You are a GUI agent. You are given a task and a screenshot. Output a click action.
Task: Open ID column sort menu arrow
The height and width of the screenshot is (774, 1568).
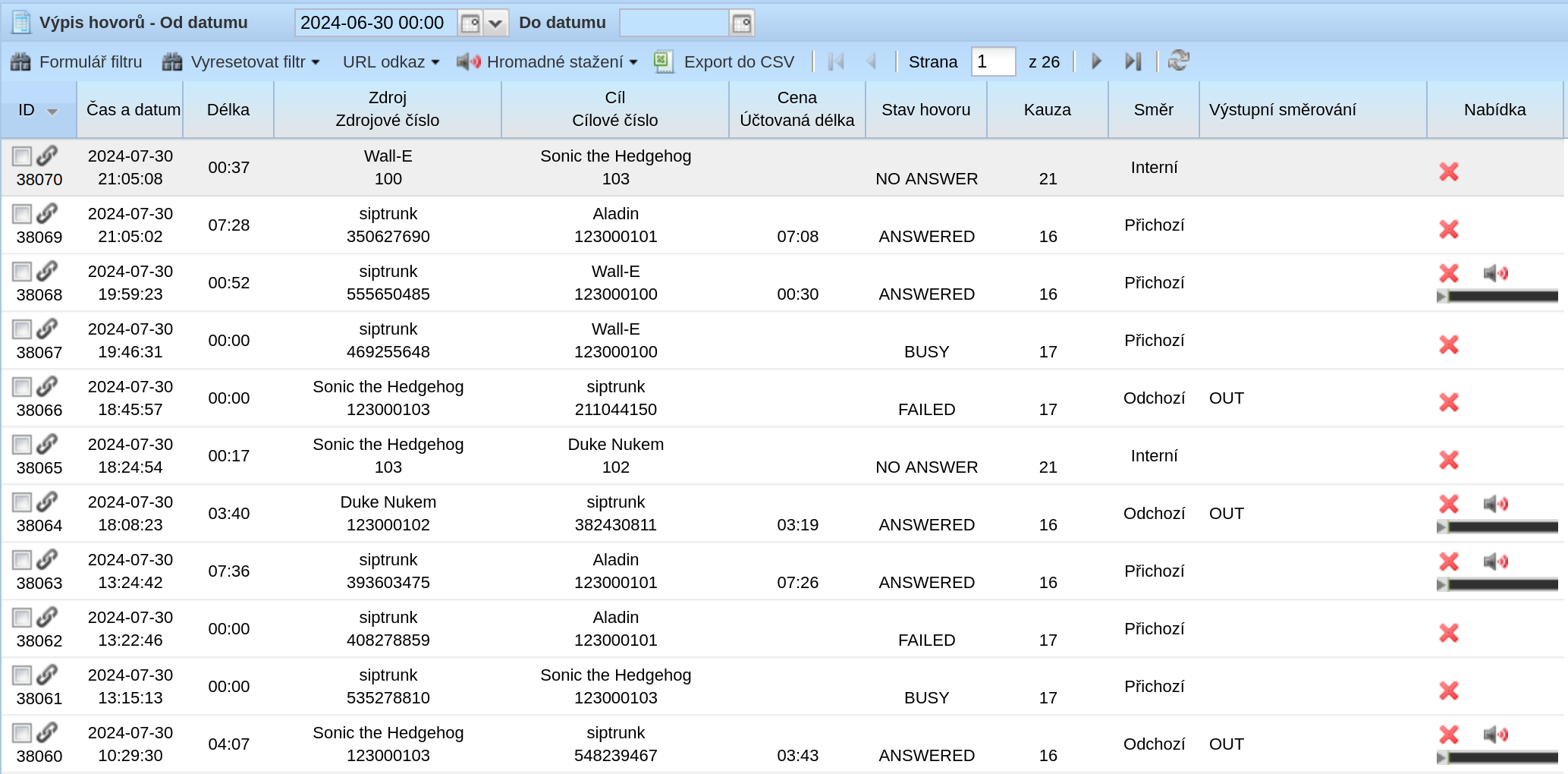pos(52,112)
